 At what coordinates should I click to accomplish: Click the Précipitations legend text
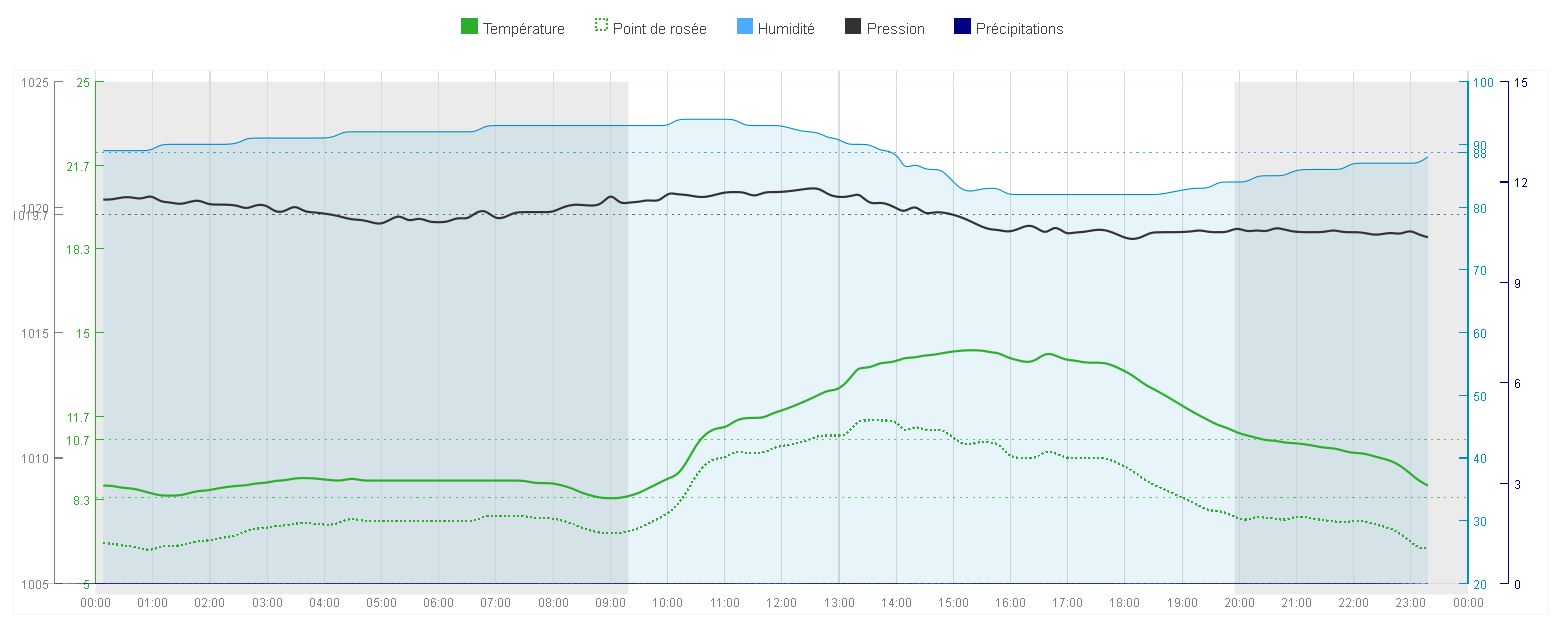pos(1019,29)
